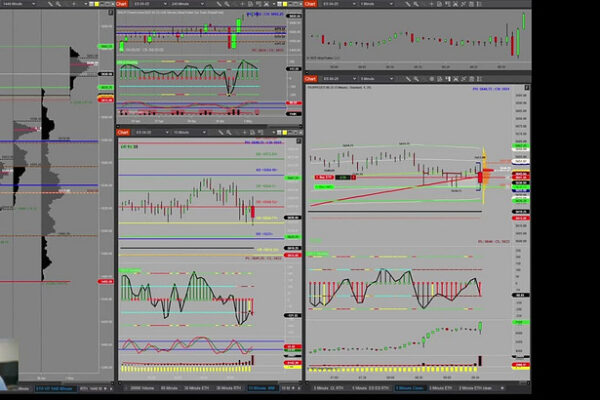Show data box in 240 Minute chart toolbar
Screen dimensions: 600x400
pyautogui.click(x=251, y=4)
